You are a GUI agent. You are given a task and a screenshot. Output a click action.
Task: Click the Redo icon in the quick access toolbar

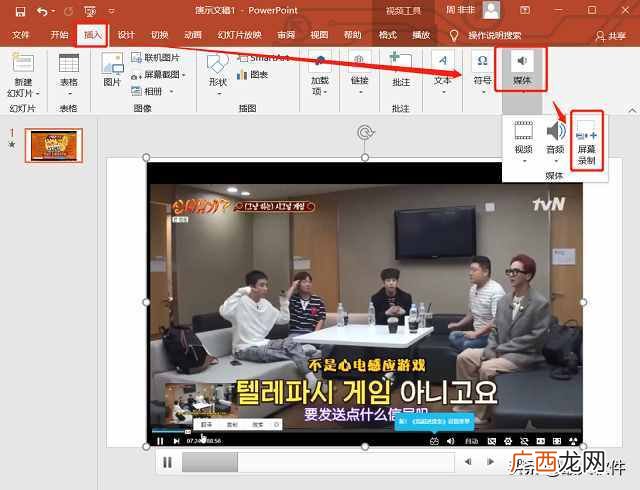coord(69,11)
